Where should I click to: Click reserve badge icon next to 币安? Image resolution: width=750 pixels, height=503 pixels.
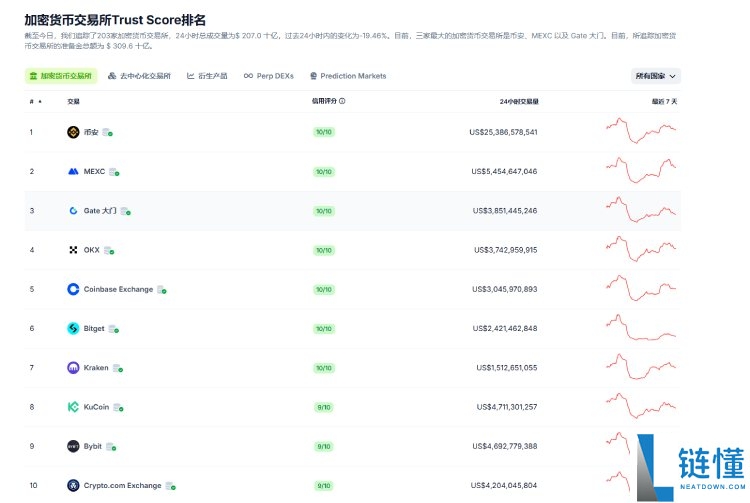coord(108,132)
